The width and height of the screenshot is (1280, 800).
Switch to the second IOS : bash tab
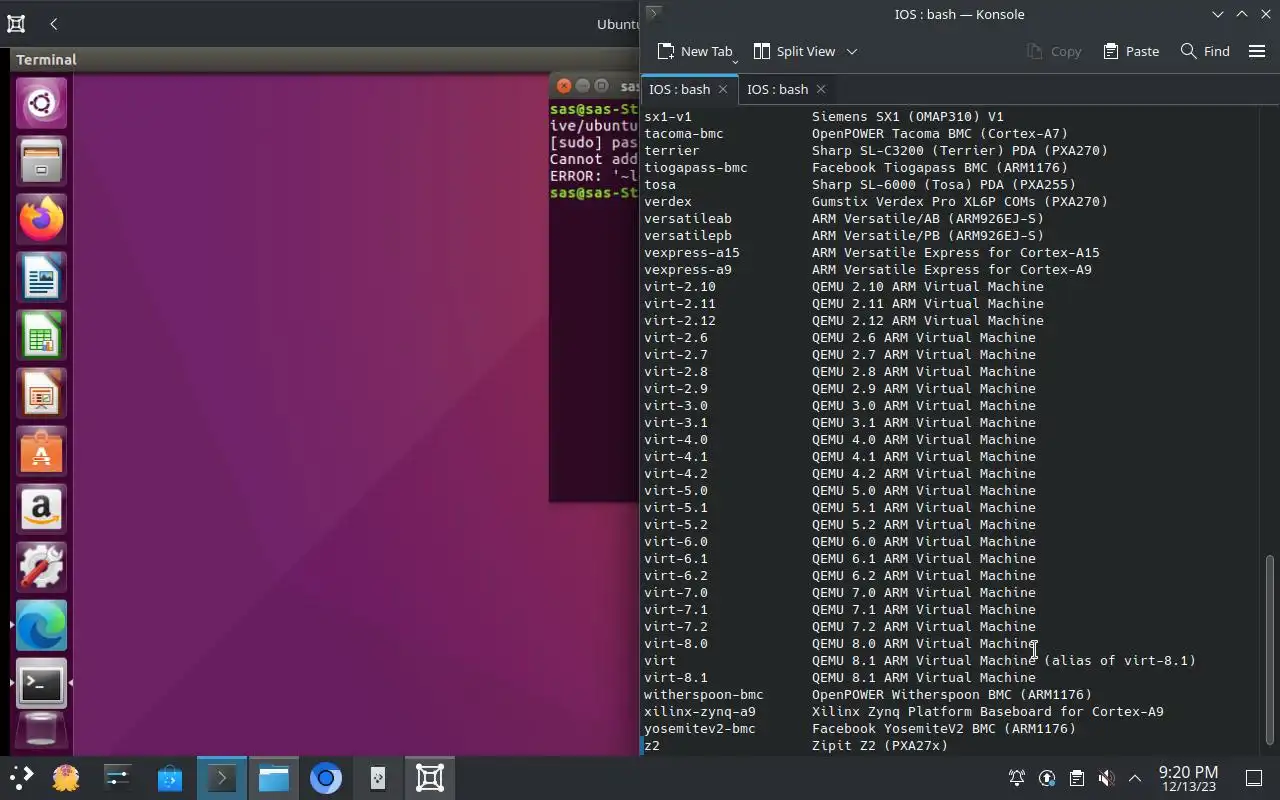pos(777,89)
